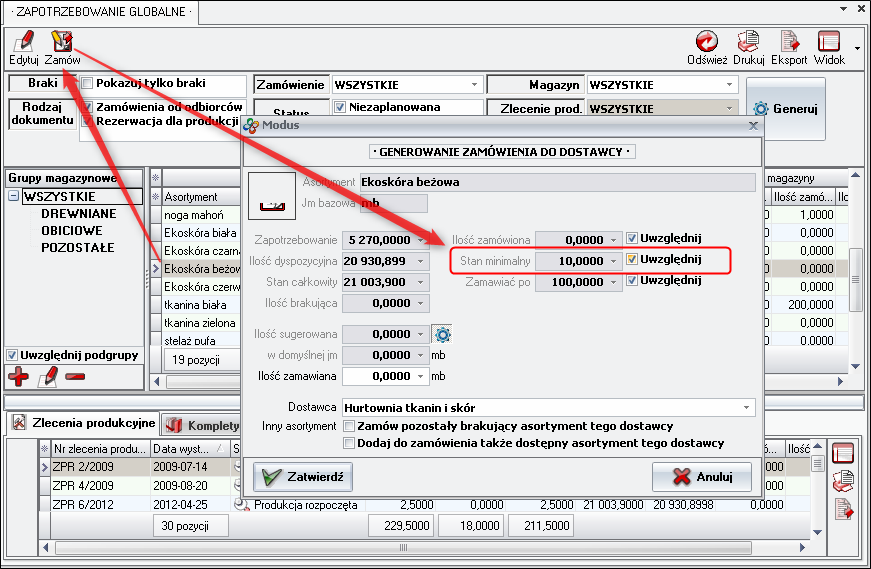Enable Zamów pozostały brakujący asortyment checkbox
The height and width of the screenshot is (569, 871).
(x=349, y=426)
